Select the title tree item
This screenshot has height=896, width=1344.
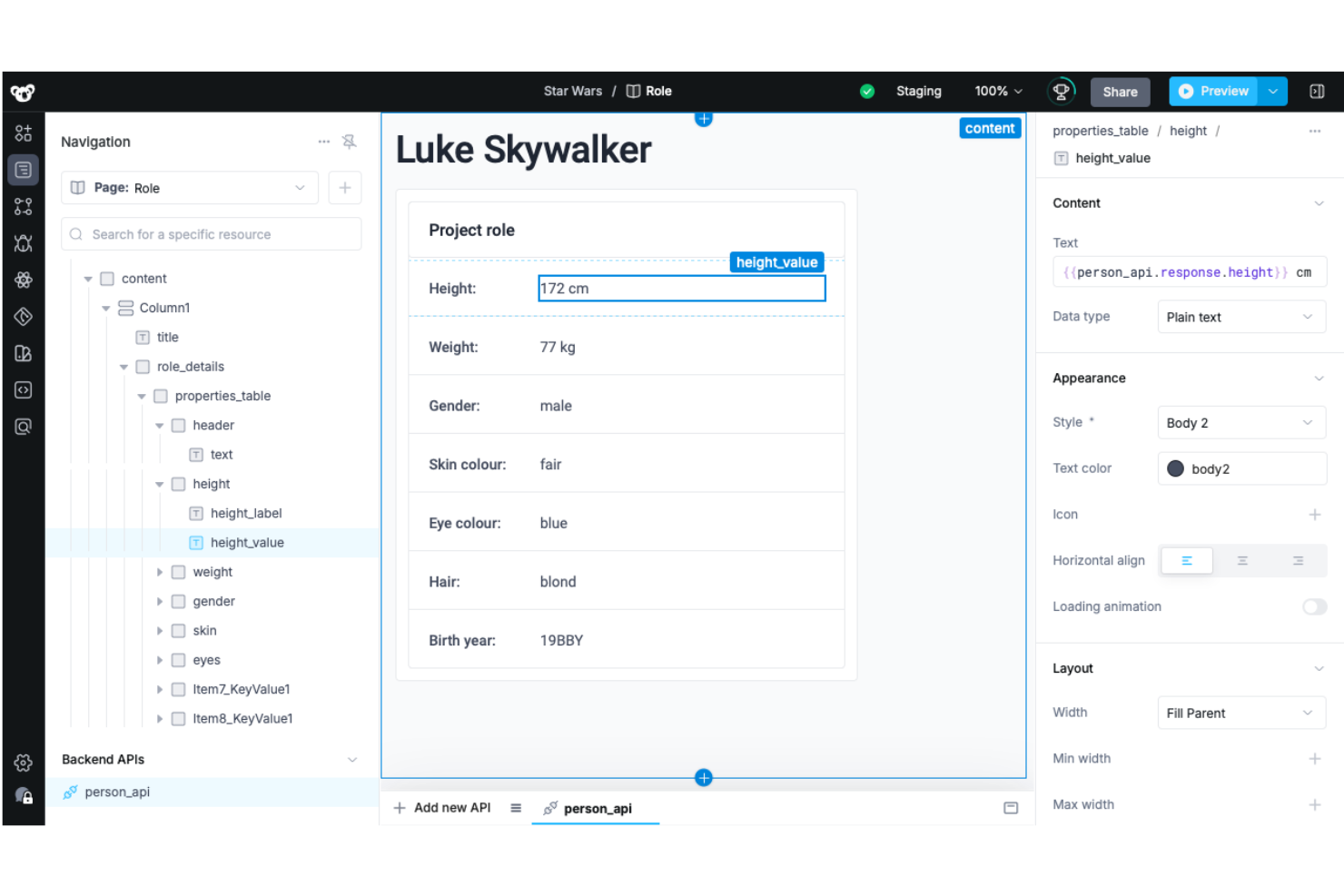pyautogui.click(x=168, y=337)
